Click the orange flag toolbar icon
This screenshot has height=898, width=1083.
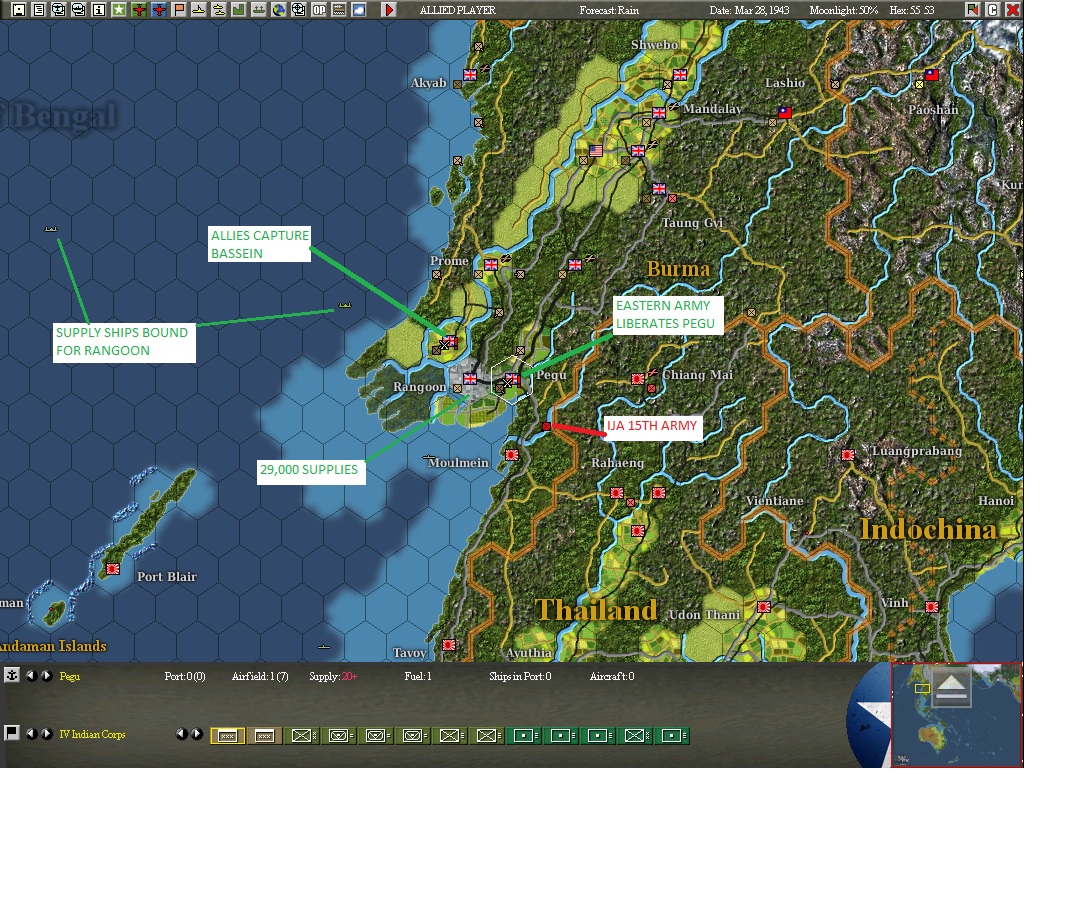pos(179,10)
